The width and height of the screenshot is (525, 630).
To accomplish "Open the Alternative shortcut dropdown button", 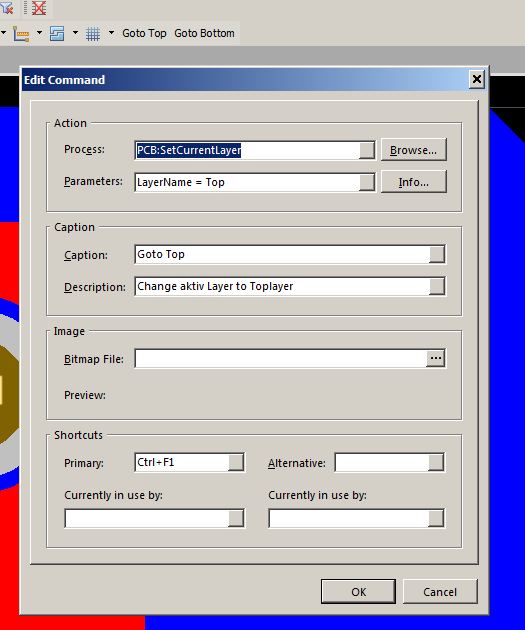I will (x=436, y=462).
